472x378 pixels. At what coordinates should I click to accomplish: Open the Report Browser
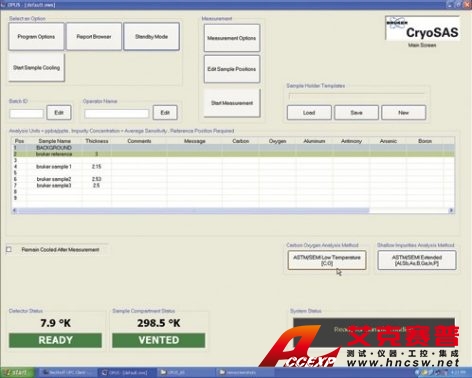click(94, 37)
